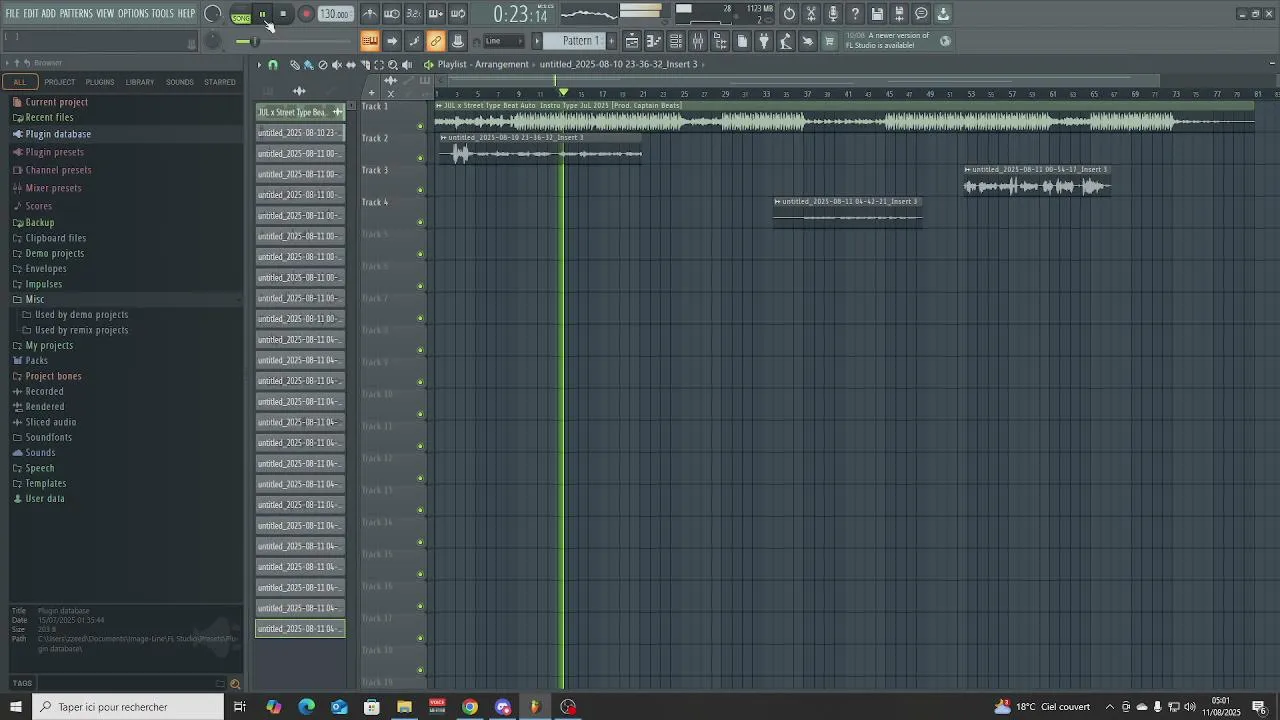Enable wait for input before recording
The height and width of the screenshot is (720, 1280).
click(392, 14)
